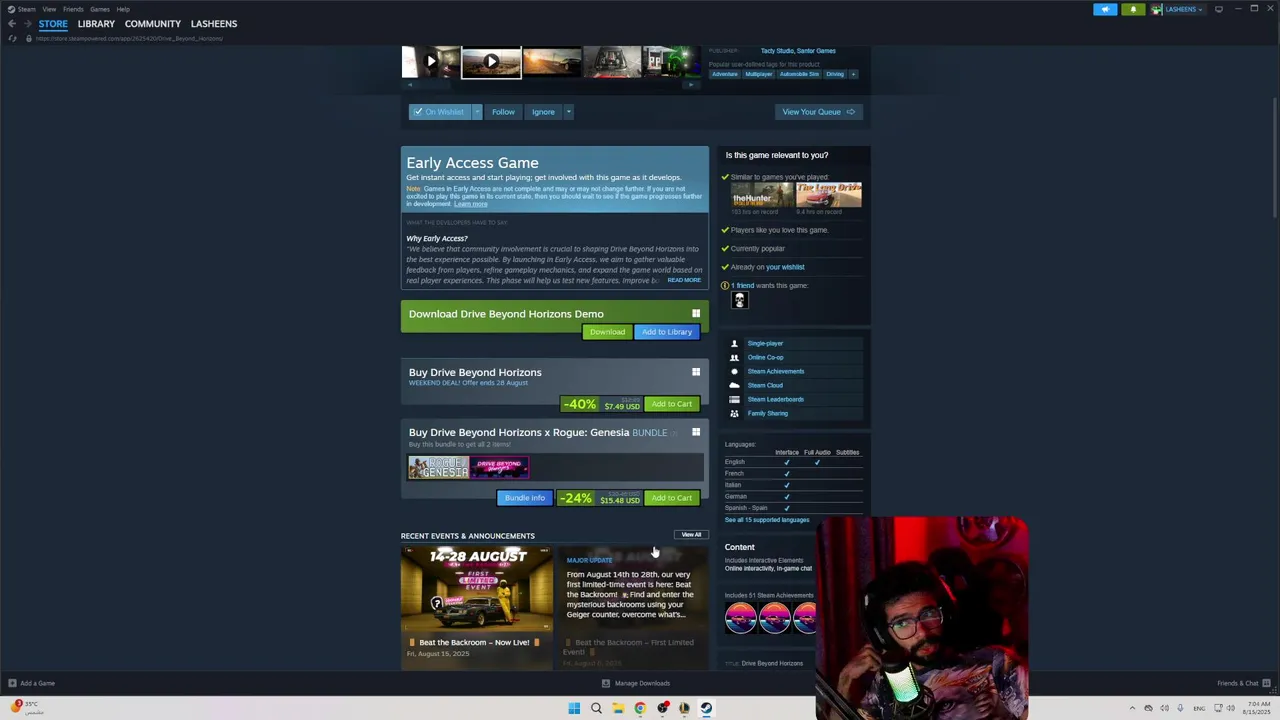Click the Single-player feature icon
Viewport: 1280px width, 720px height.
[x=734, y=343]
